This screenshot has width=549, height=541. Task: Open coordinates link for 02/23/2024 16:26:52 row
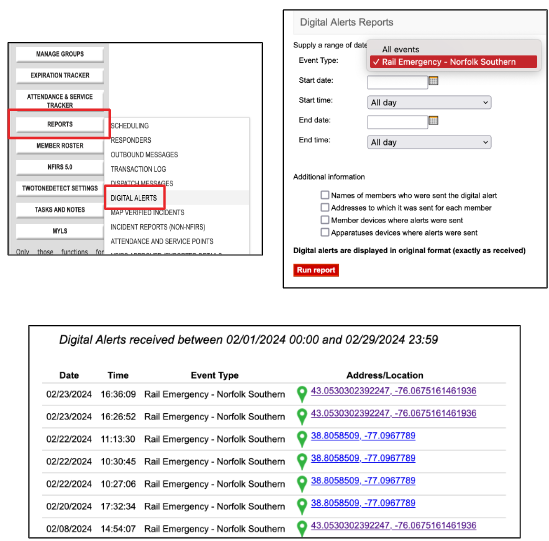point(394,413)
